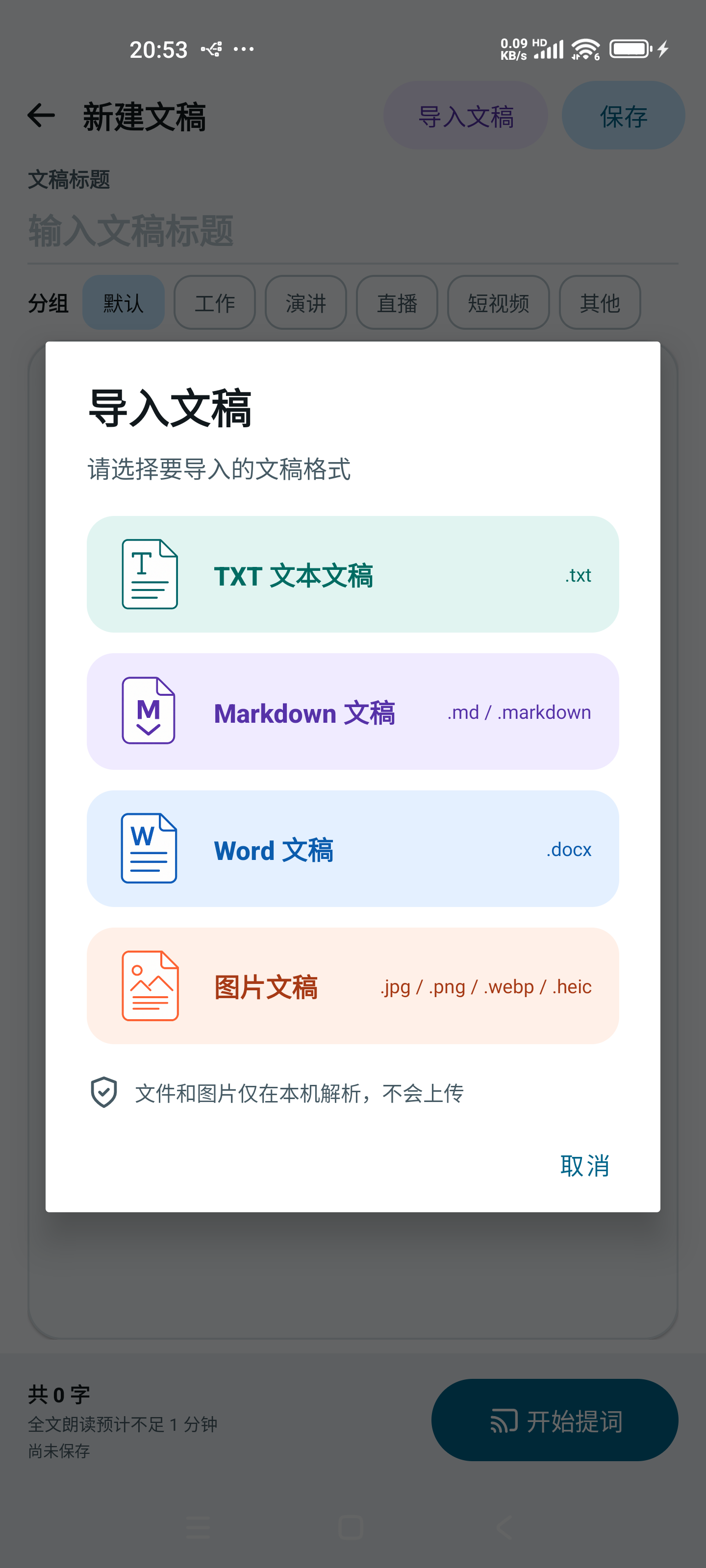This screenshot has height=1568, width=706.
Task: Select the 默认 group chip
Action: pyautogui.click(x=123, y=302)
